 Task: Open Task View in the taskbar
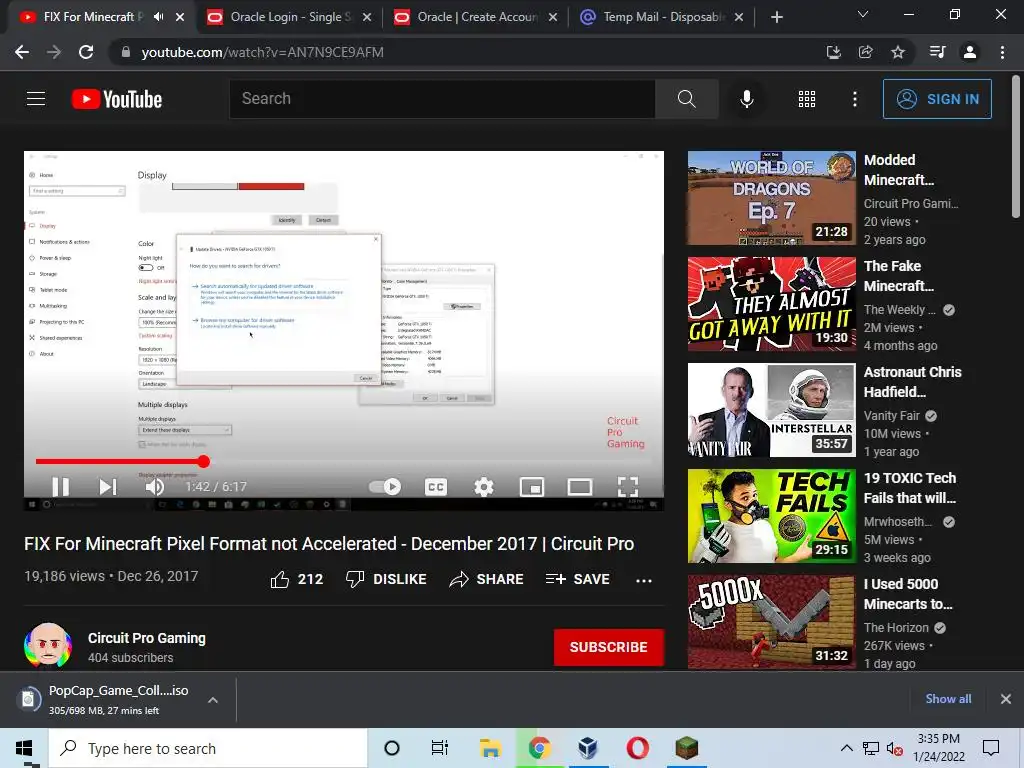(440, 748)
